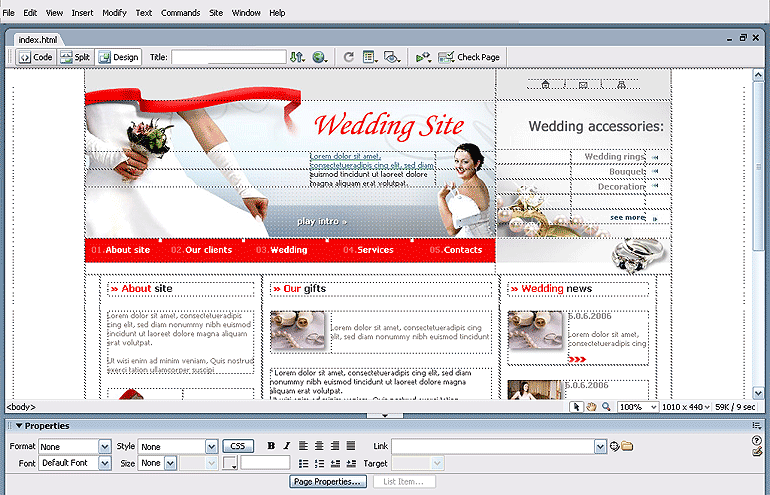Open the File menu

pos(9,13)
